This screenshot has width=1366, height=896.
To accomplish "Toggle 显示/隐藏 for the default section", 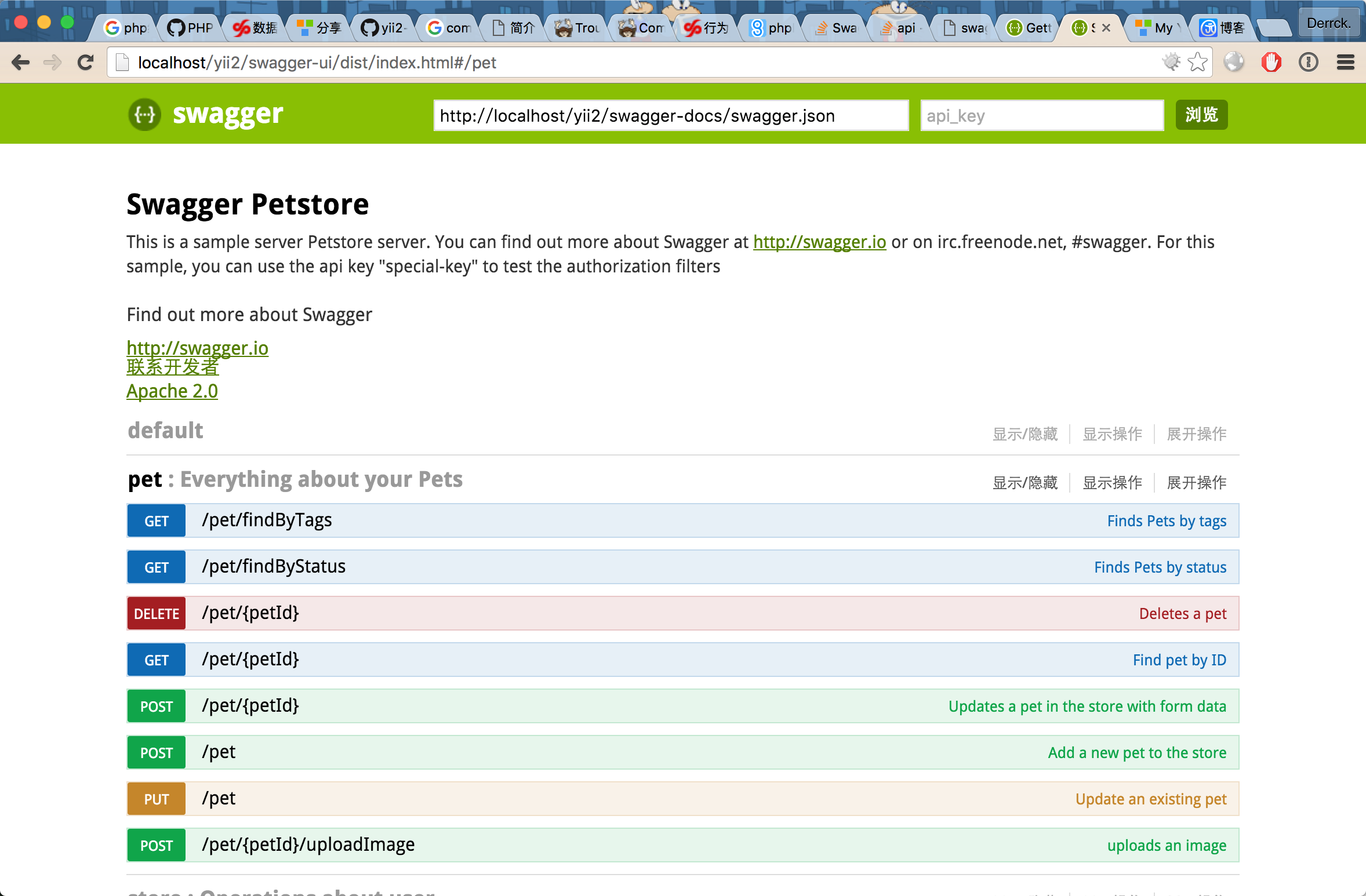I will pyautogui.click(x=1024, y=434).
